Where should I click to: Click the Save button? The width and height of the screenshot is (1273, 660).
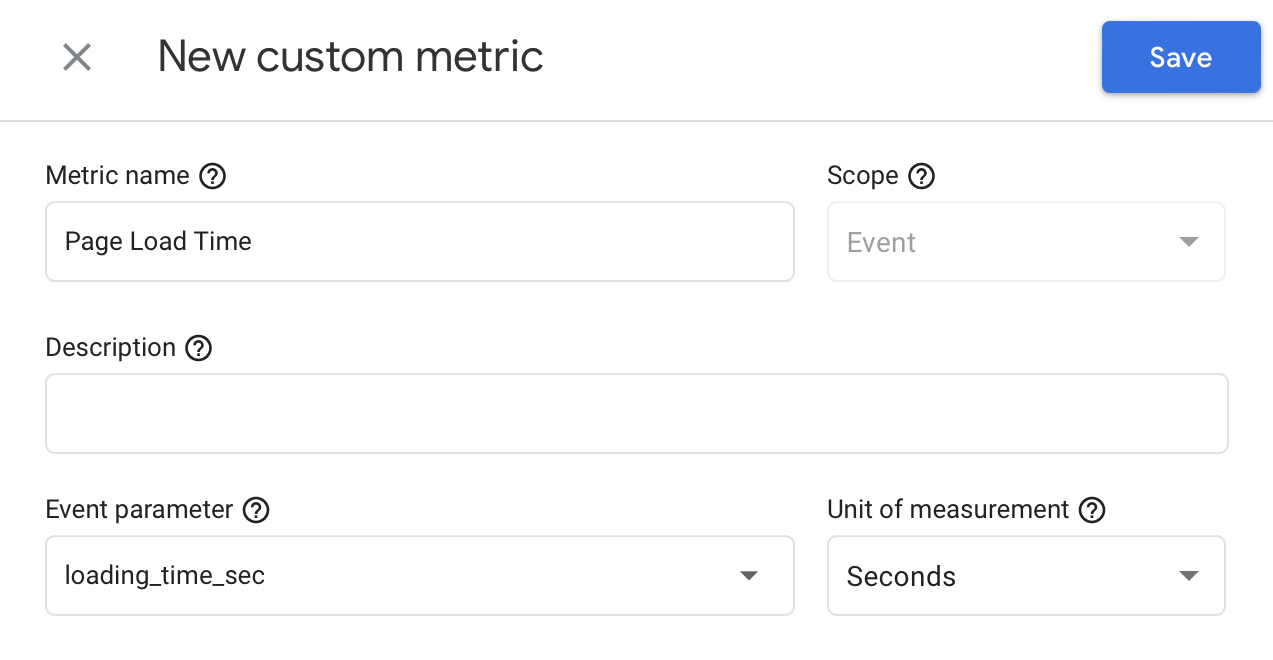tap(1180, 58)
